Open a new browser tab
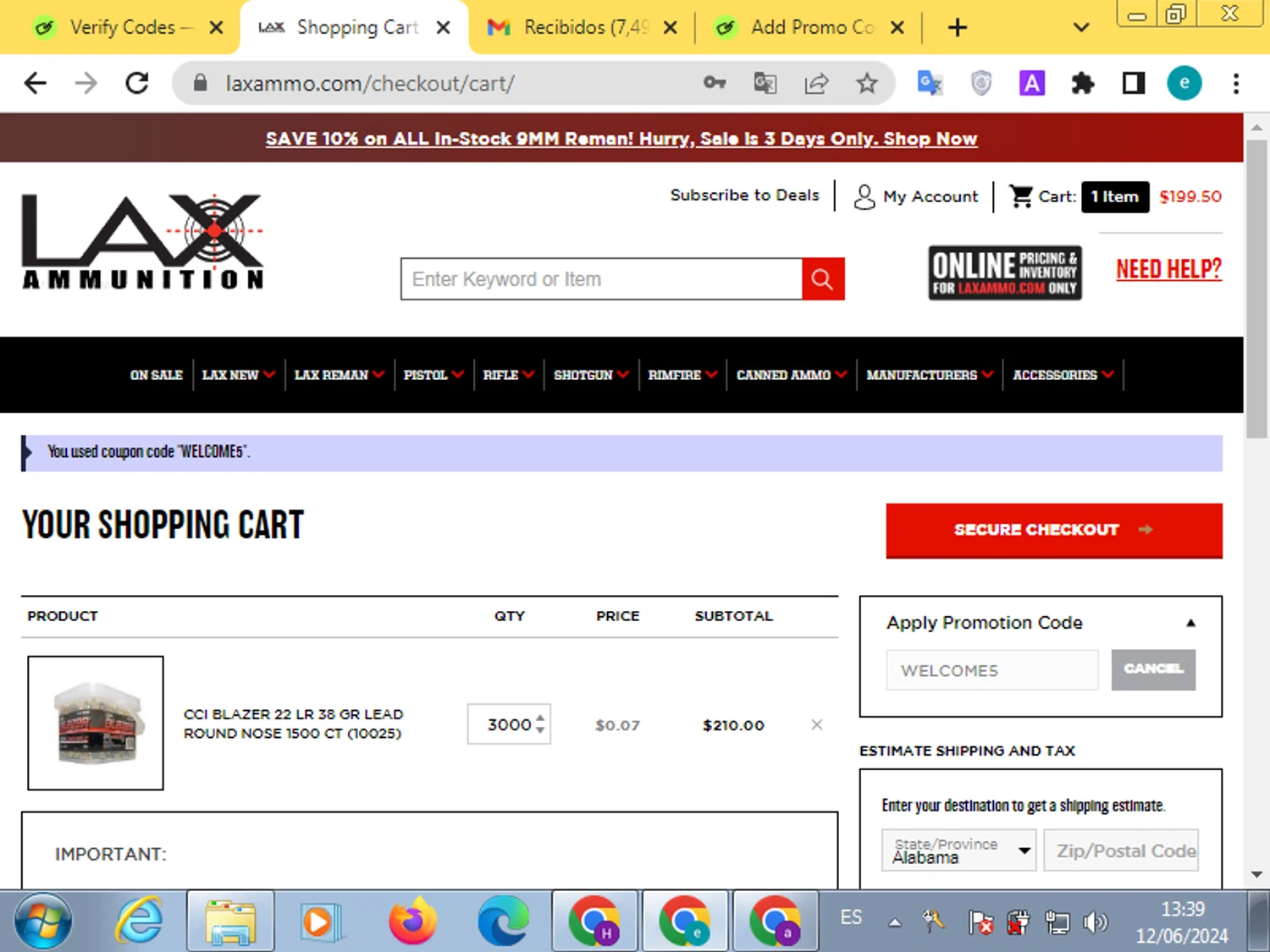This screenshot has height=952, width=1270. click(958, 28)
